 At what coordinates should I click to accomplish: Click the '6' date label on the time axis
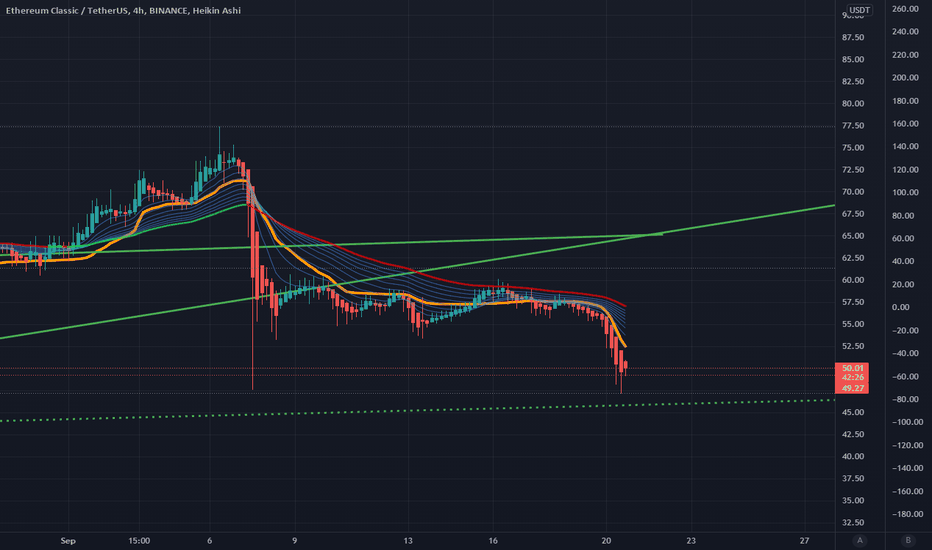point(209,540)
